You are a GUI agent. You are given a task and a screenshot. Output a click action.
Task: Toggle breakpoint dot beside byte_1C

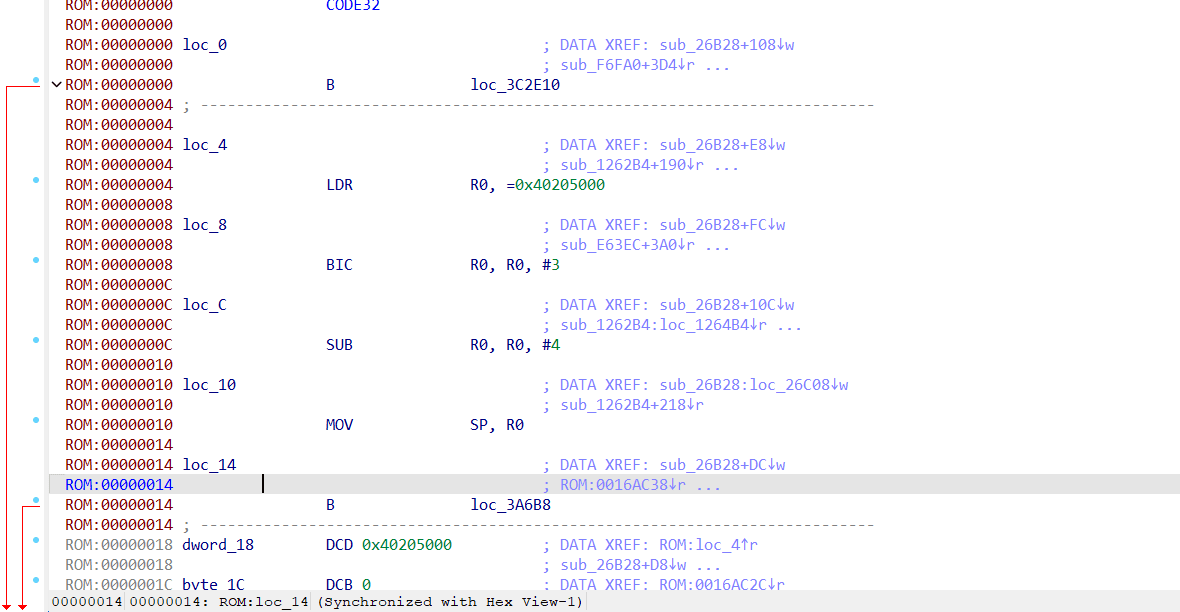[35, 580]
